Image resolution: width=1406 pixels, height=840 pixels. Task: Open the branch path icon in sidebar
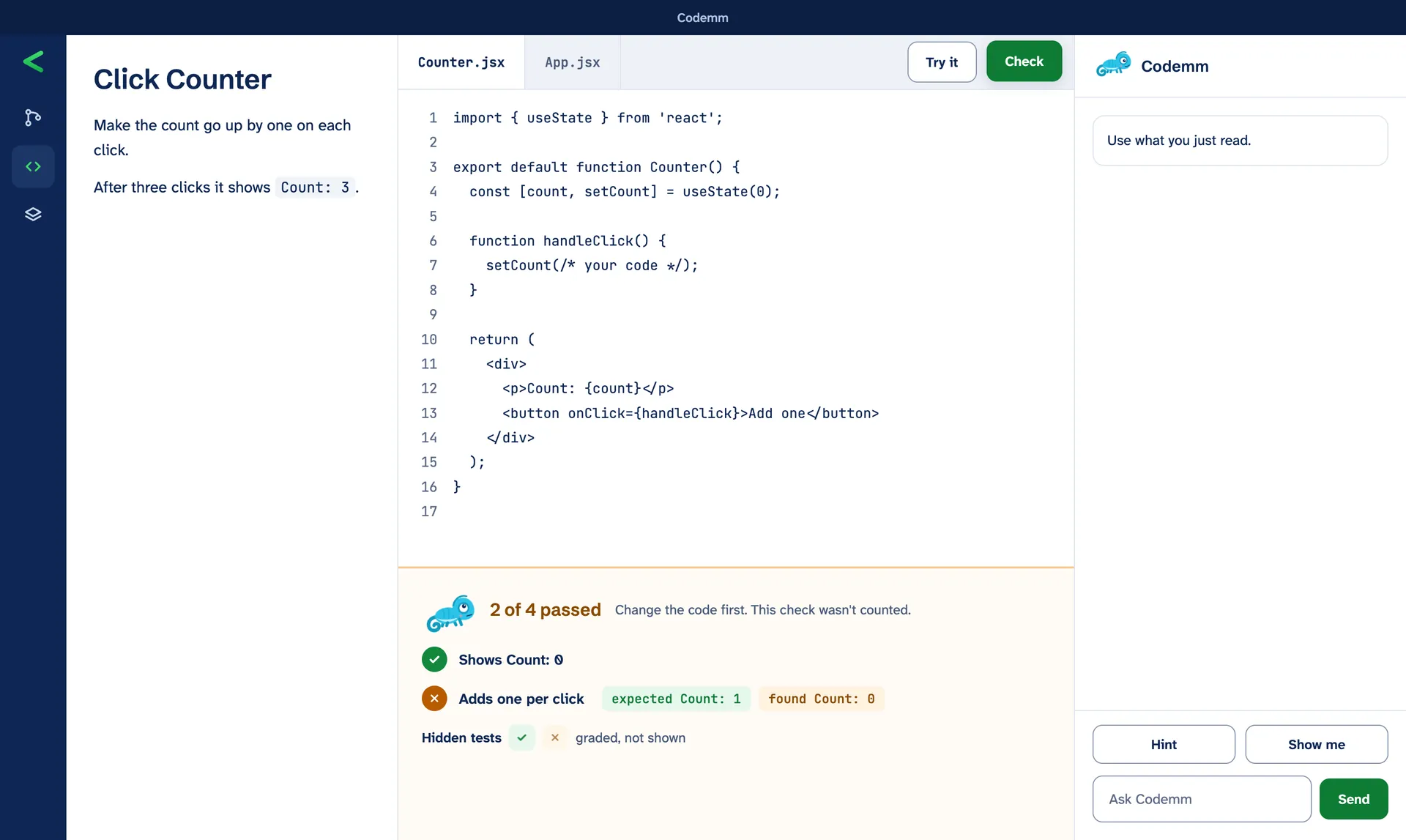pos(33,117)
